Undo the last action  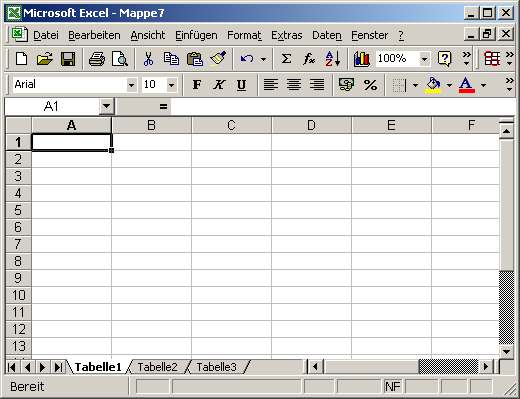pyautogui.click(x=247, y=59)
